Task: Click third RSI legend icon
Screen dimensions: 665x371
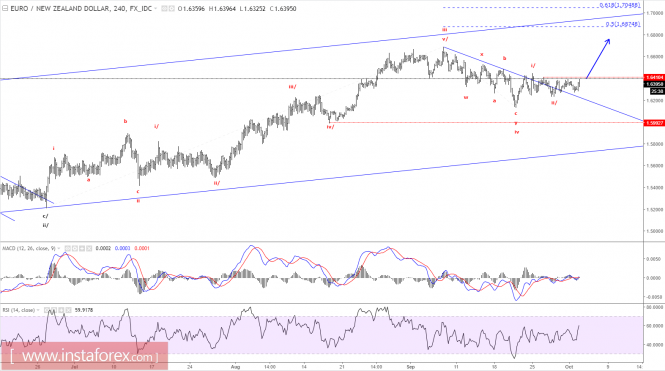Action: 61,310
